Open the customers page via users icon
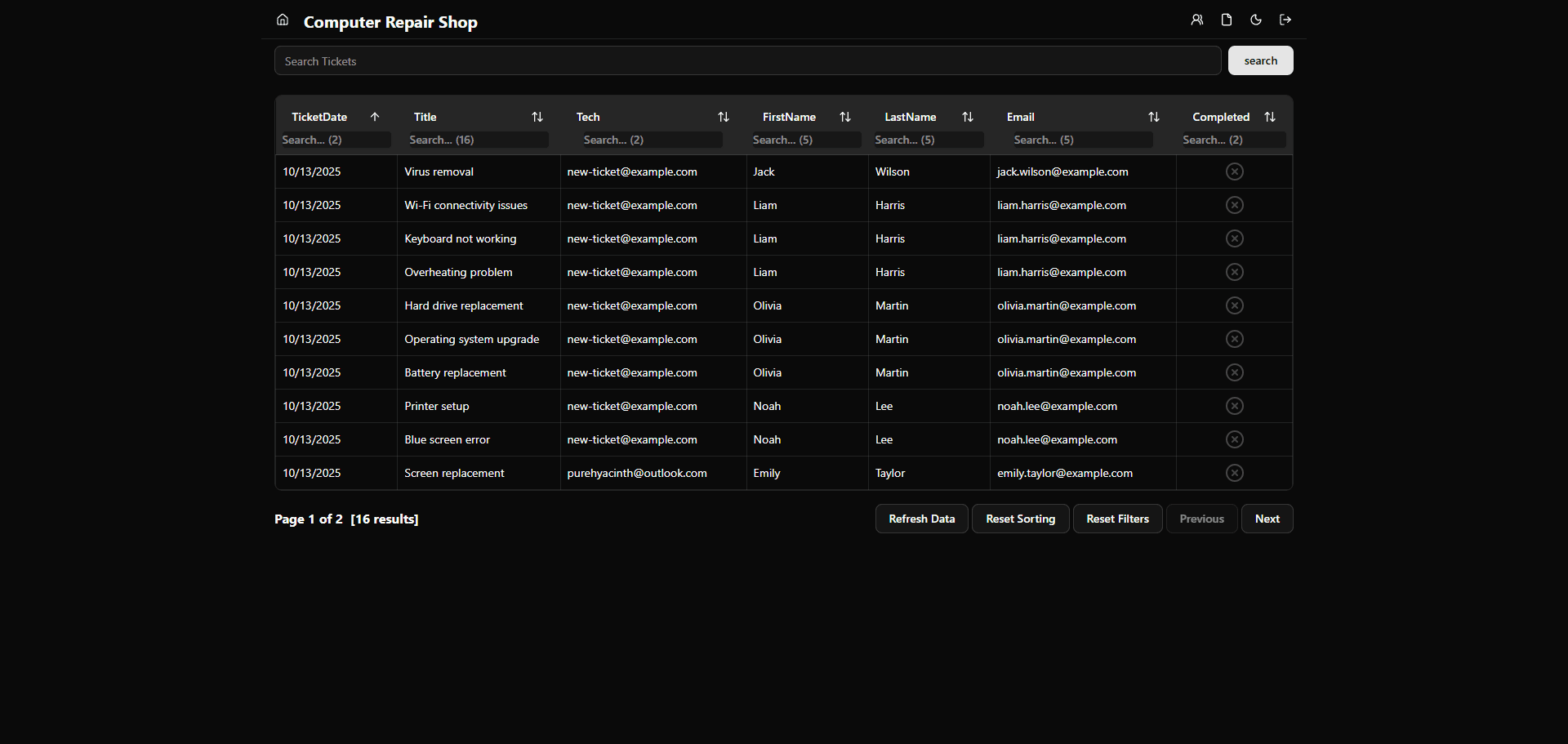1568x744 pixels. click(1196, 20)
